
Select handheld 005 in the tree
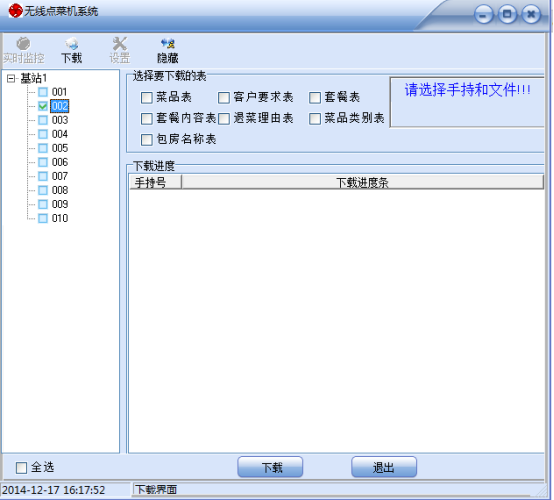(60, 148)
